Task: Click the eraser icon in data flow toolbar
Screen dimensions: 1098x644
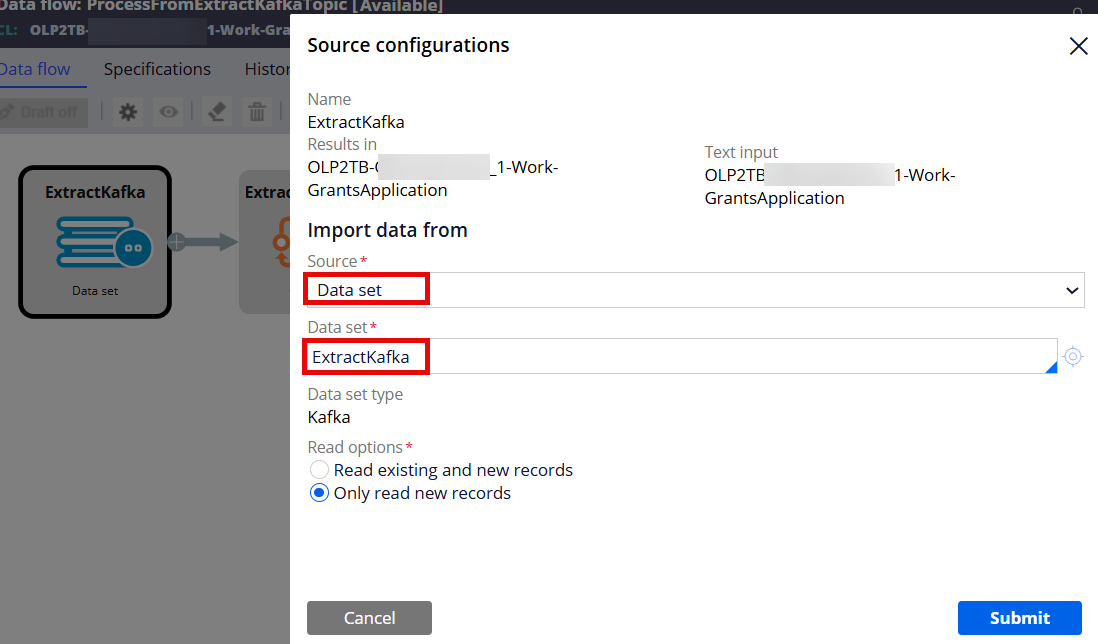Action: (x=217, y=112)
